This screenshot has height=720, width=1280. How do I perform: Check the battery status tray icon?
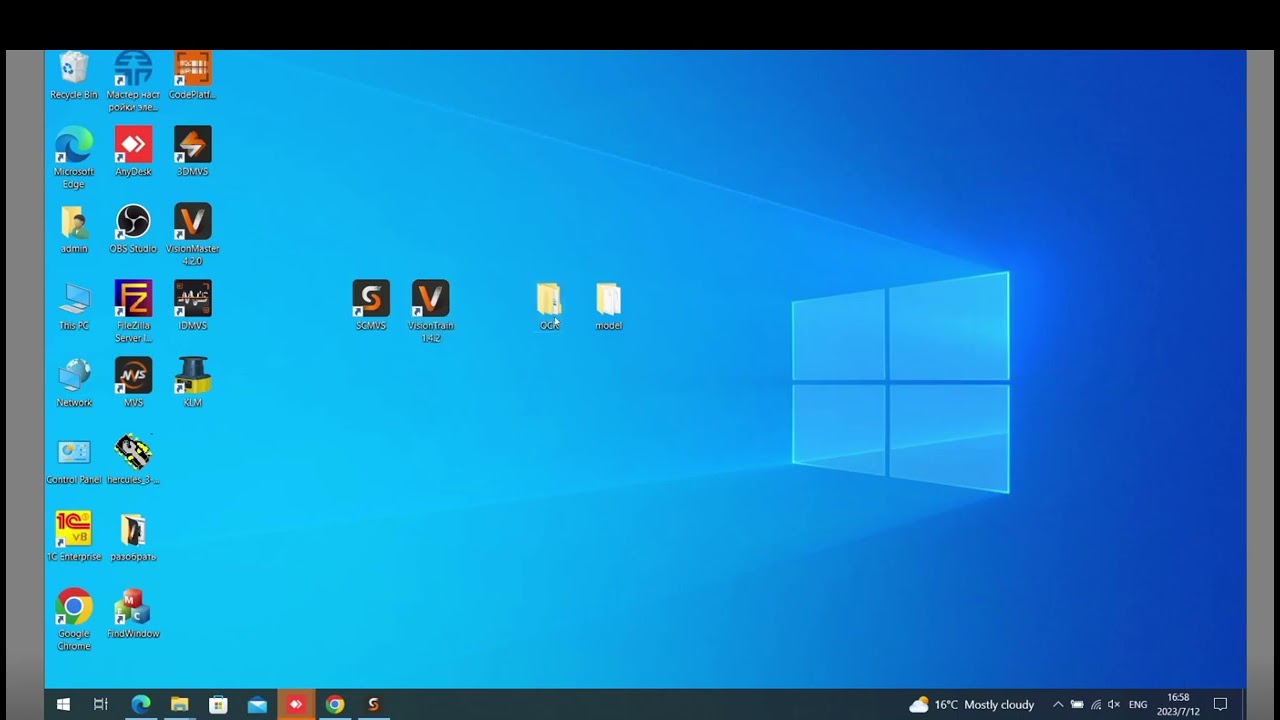pyautogui.click(x=1077, y=704)
